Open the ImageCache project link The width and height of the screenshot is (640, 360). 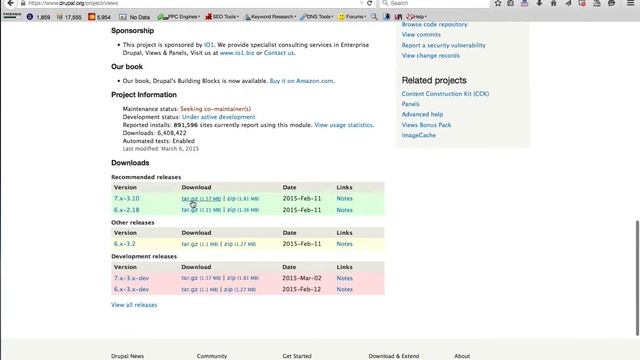419,135
